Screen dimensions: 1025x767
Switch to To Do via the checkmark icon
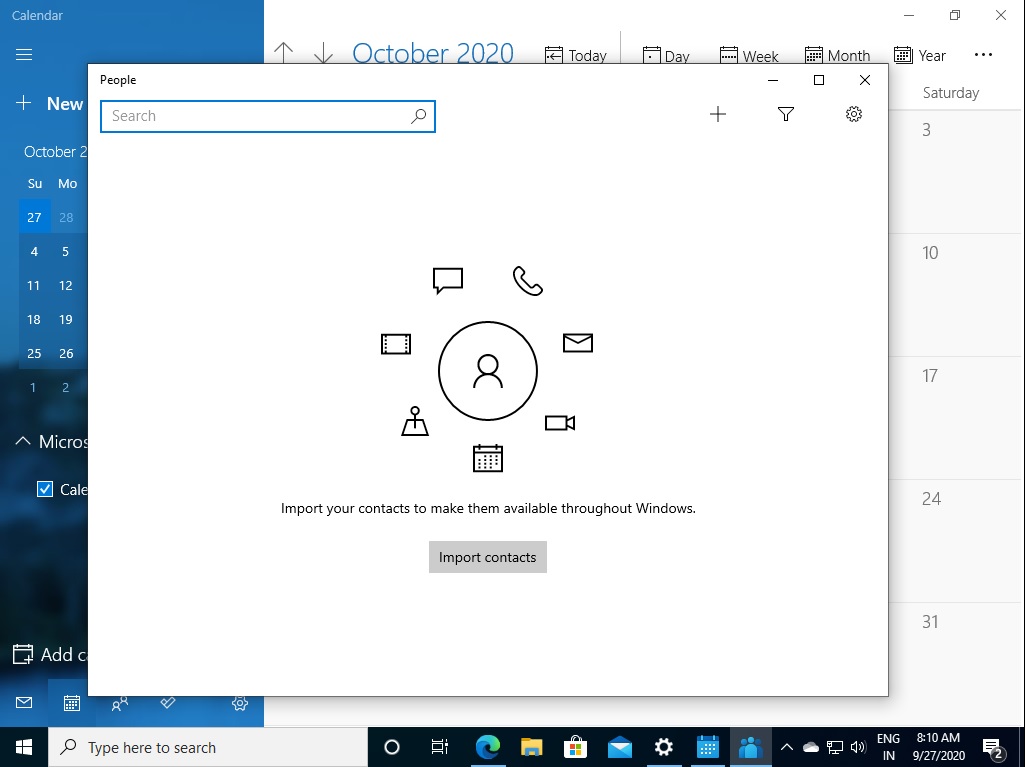tap(167, 702)
